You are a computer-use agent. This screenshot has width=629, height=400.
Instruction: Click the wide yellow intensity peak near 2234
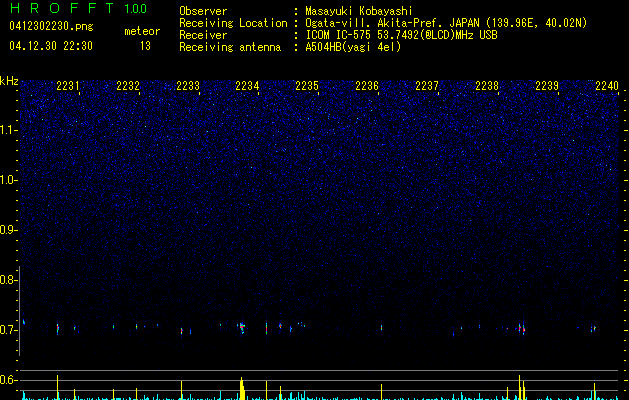coord(242,389)
